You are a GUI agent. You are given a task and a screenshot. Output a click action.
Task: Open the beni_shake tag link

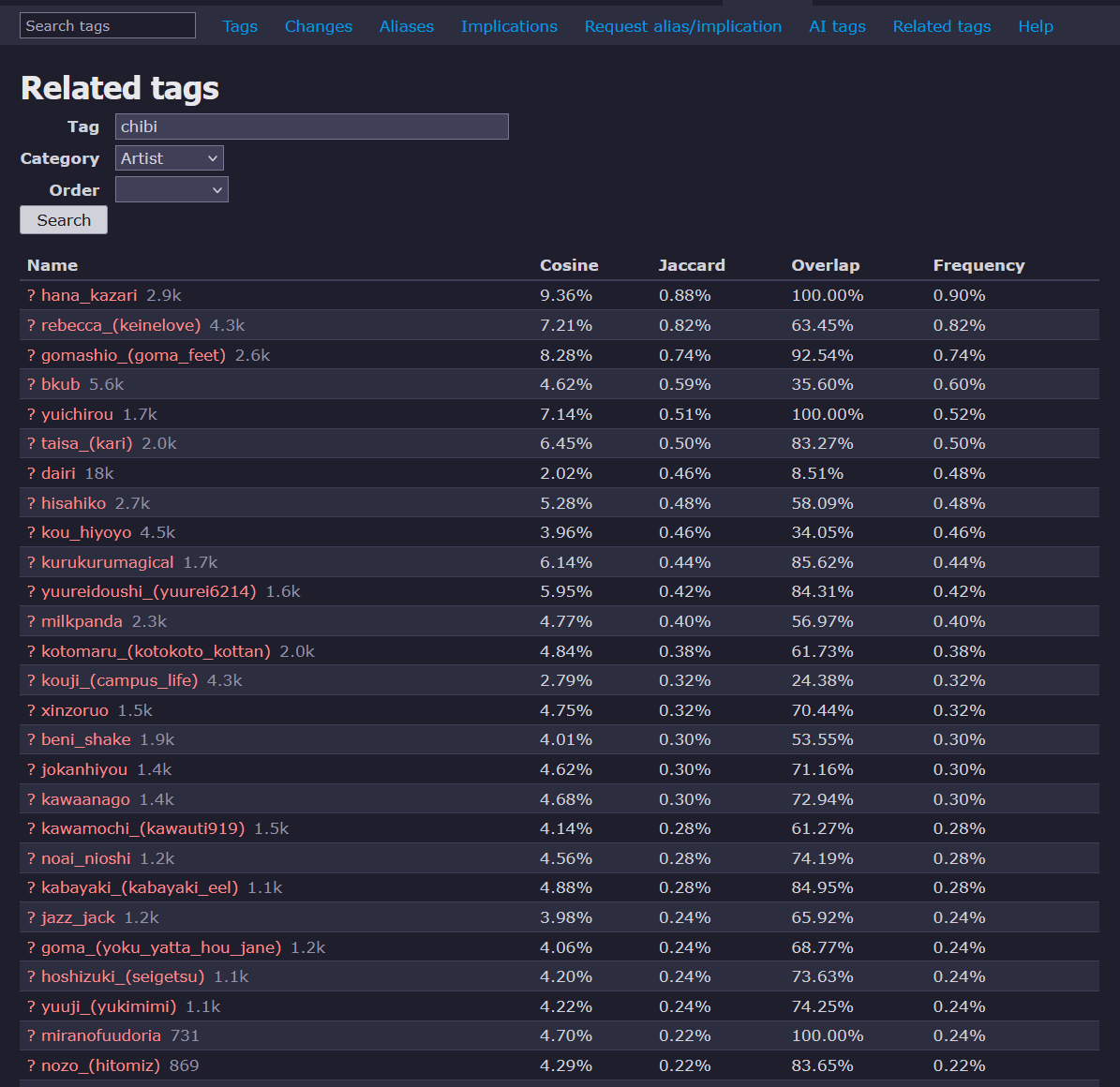pos(85,740)
